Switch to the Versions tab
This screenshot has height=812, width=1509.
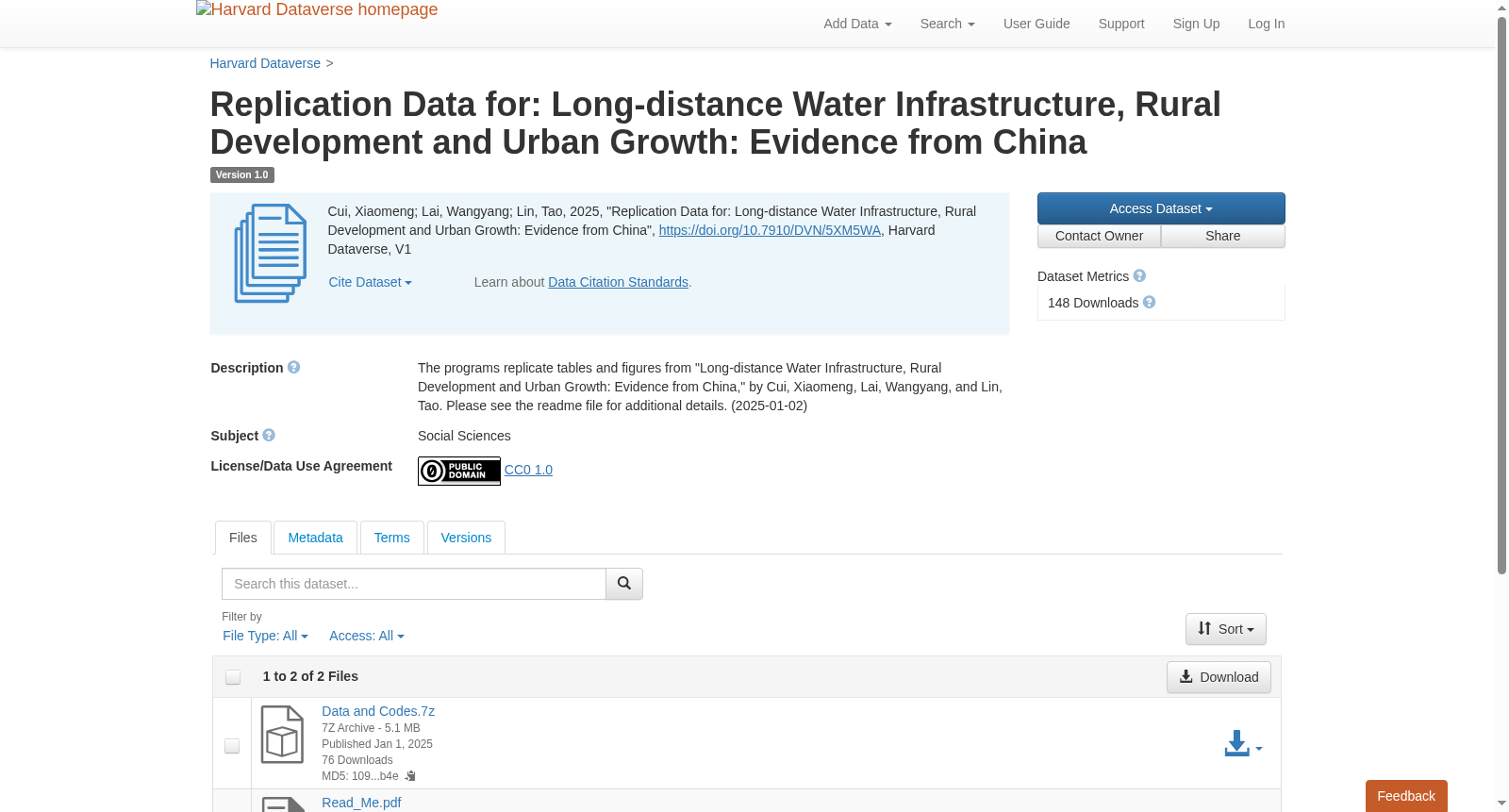pyautogui.click(x=466, y=538)
